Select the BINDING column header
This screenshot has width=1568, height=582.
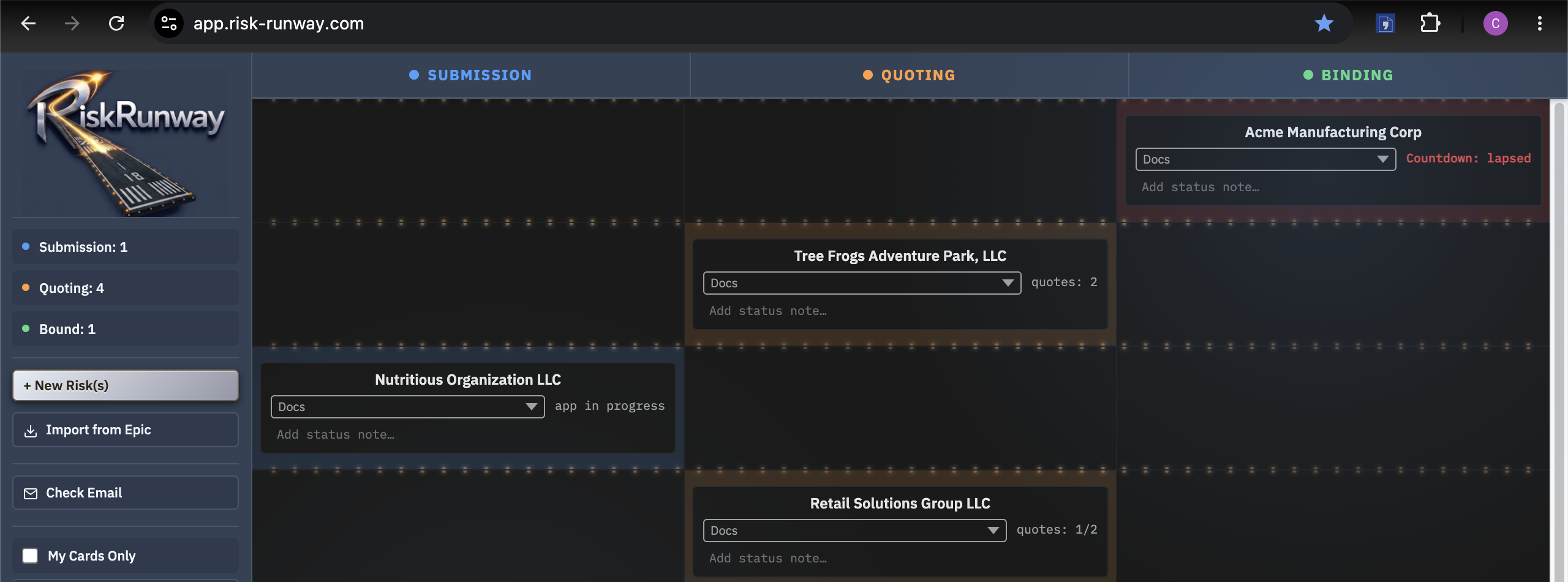coord(1347,75)
